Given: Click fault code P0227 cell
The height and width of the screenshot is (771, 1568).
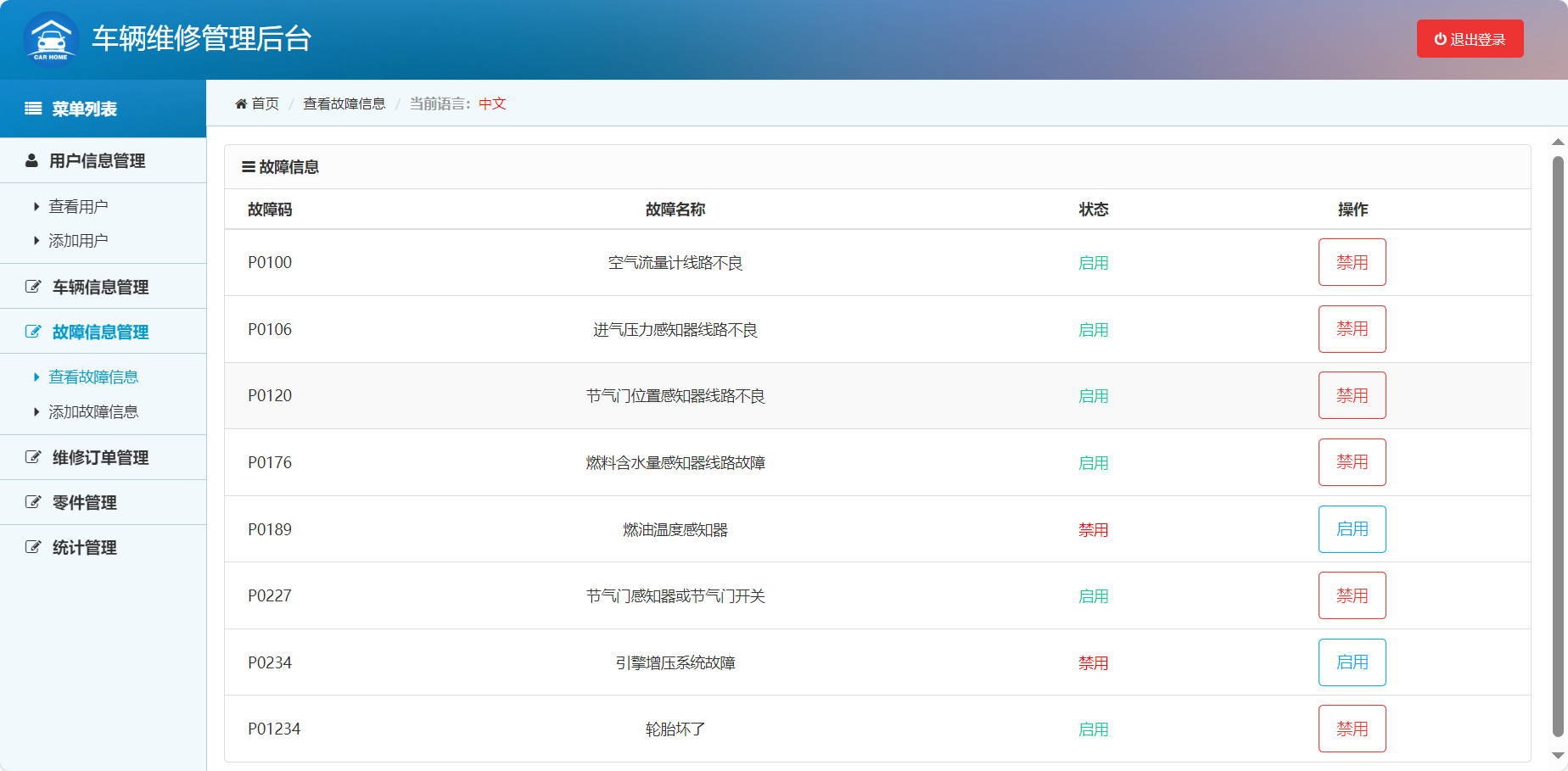Looking at the screenshot, I should pyautogui.click(x=270, y=596).
